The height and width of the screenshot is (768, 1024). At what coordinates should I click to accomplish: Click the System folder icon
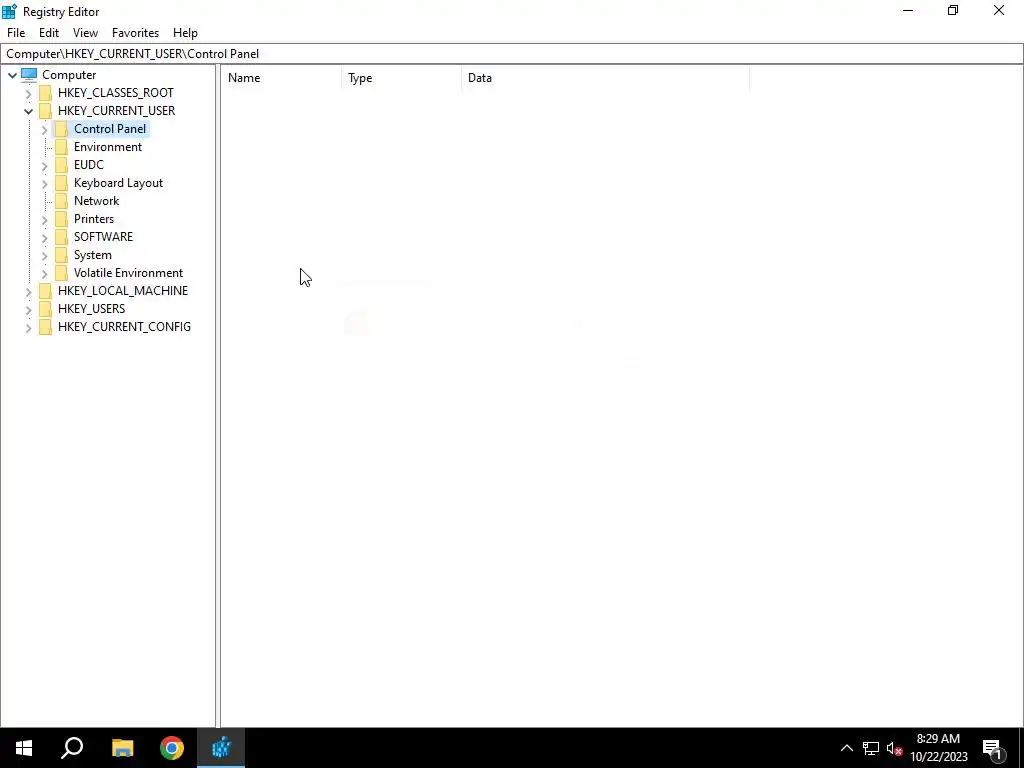(x=61, y=255)
